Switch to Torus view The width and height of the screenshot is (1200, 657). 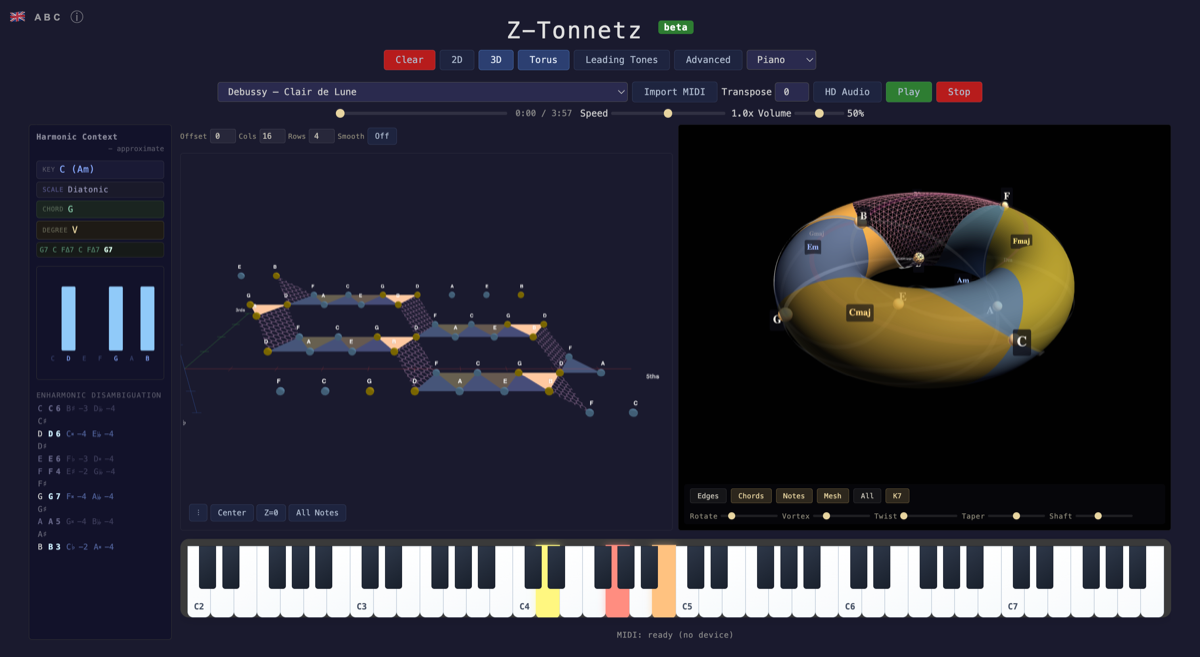[x=544, y=60]
